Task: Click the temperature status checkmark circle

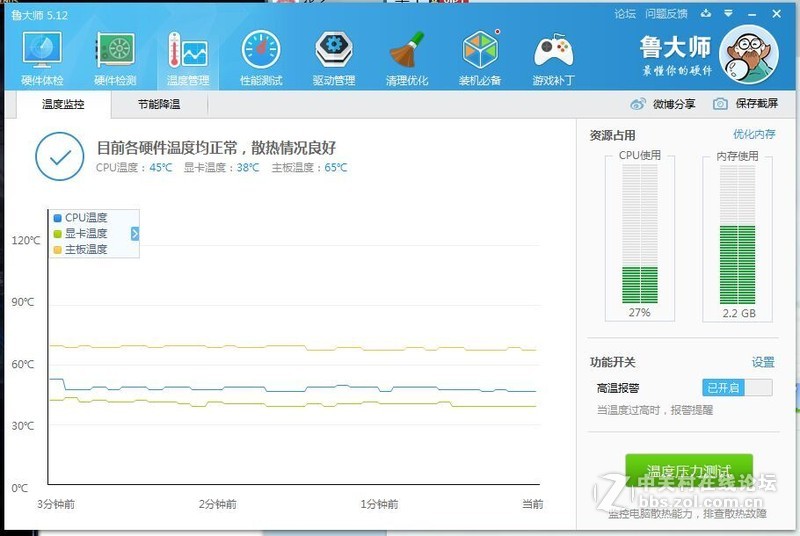Action: 60,157
